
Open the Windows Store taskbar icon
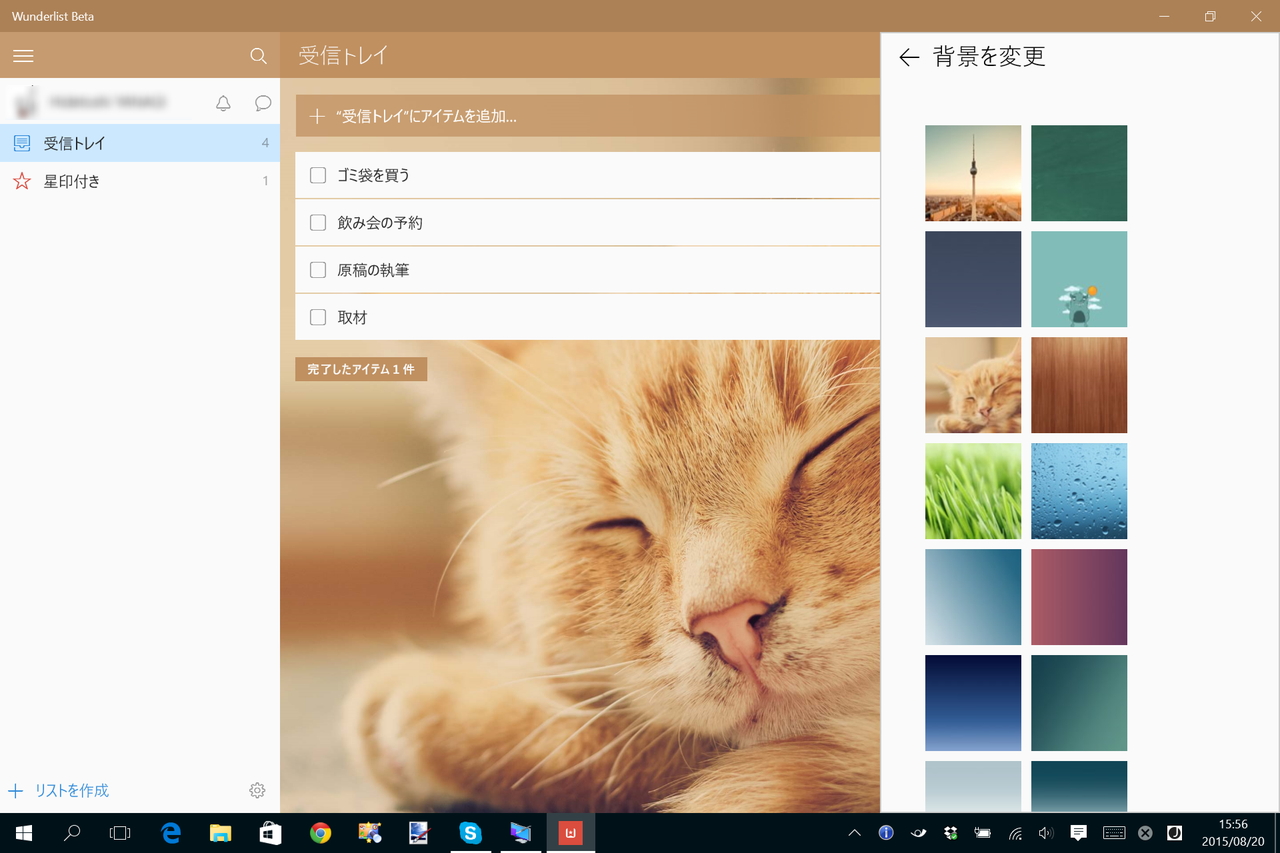270,832
